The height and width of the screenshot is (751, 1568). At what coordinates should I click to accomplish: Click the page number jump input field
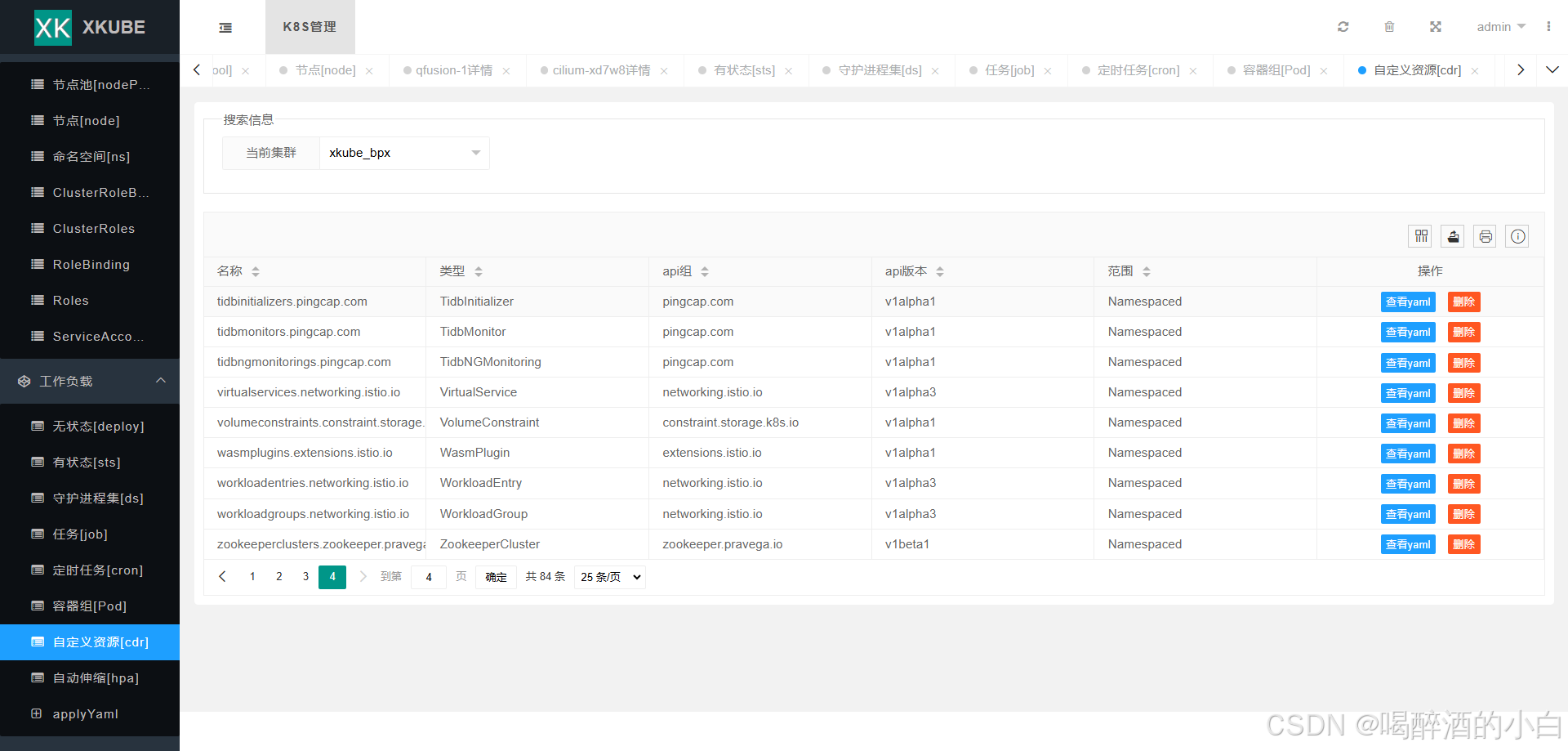[429, 577]
